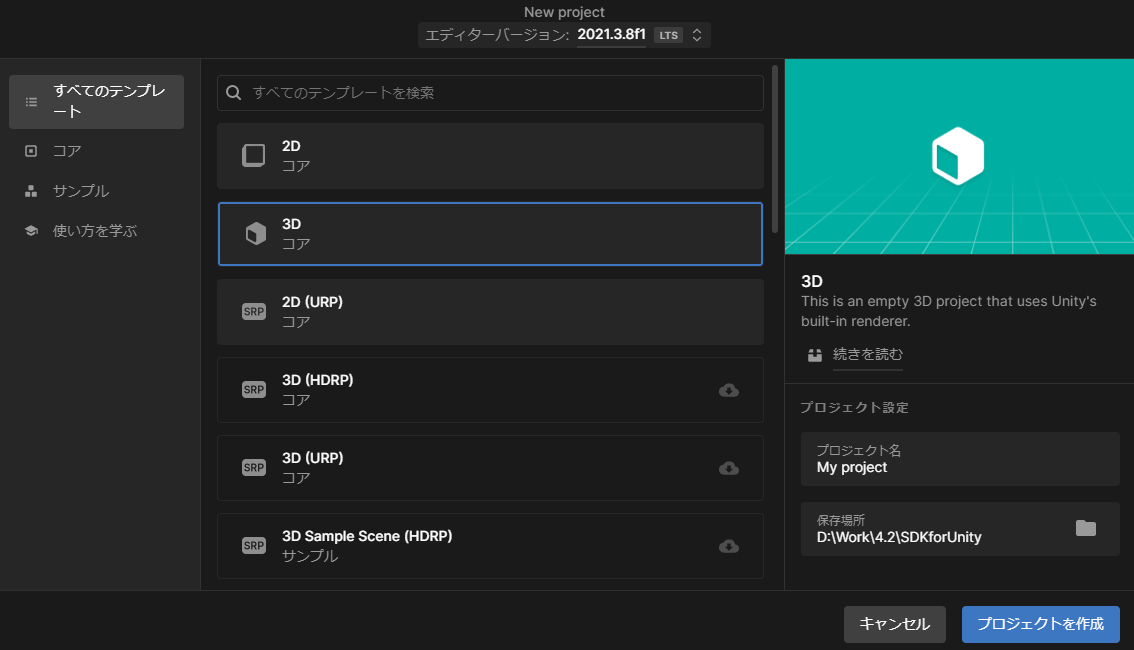Viewport: 1134px width, 650px height.
Task: Open the editor version selector 2021.3.8f1
Action: 564,35
